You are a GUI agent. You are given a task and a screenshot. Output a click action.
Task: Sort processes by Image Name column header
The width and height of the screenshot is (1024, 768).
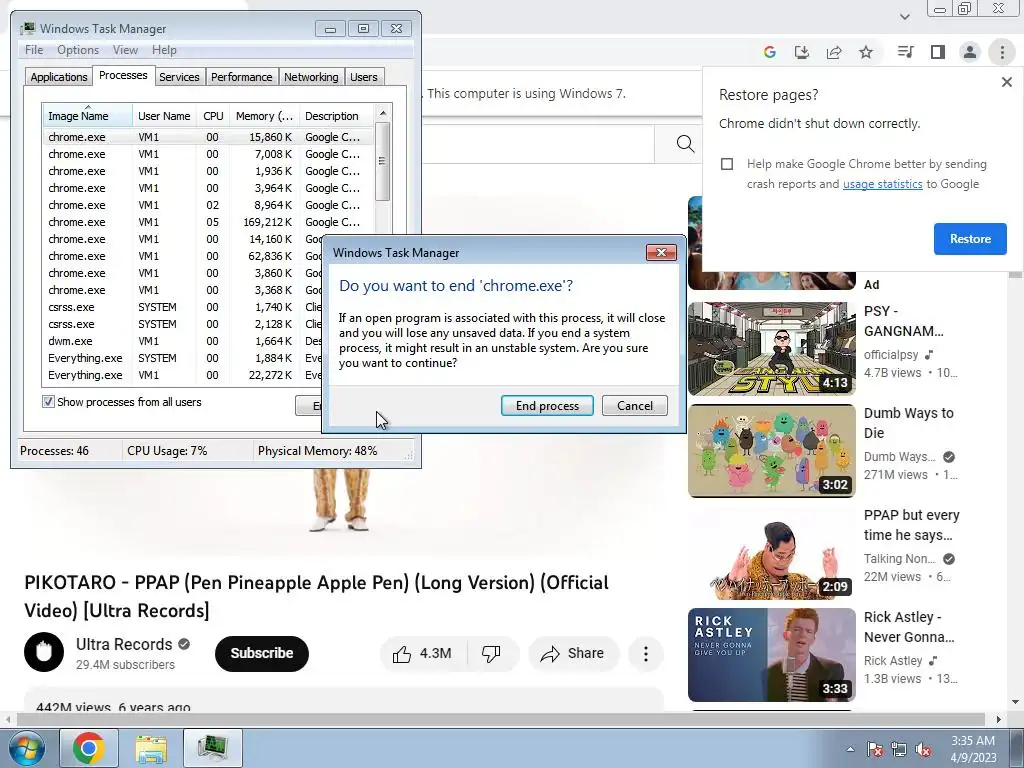pyautogui.click(x=88, y=116)
